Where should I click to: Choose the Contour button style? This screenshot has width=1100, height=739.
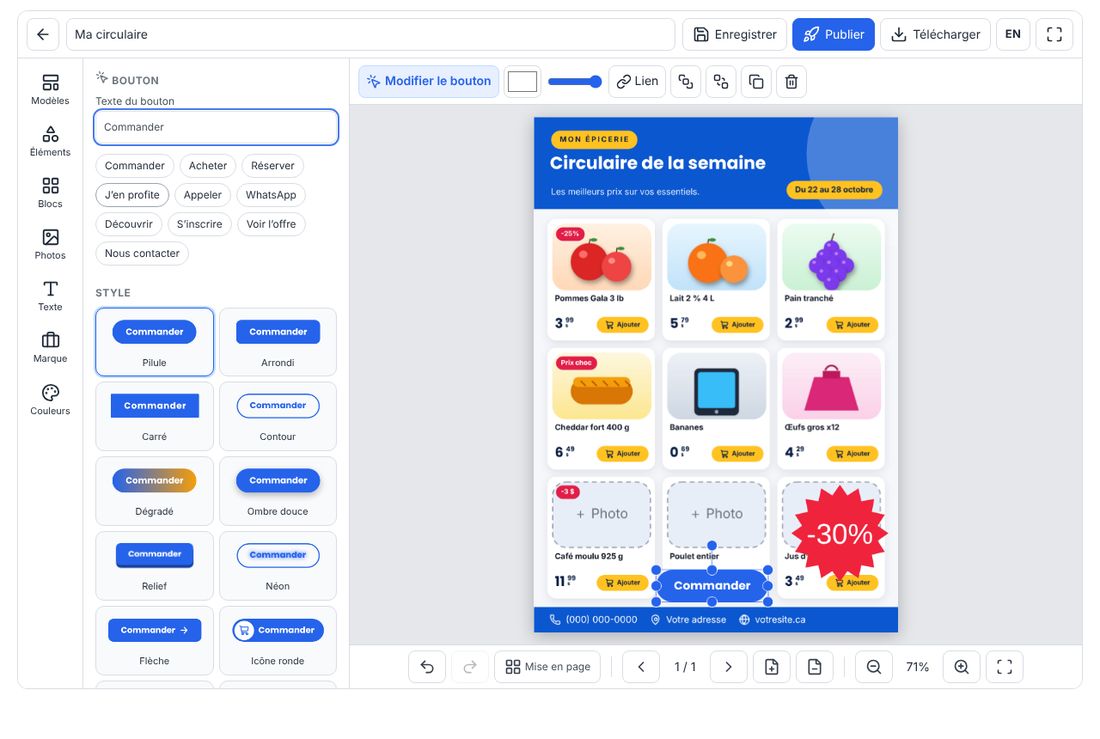pyautogui.click(x=278, y=416)
